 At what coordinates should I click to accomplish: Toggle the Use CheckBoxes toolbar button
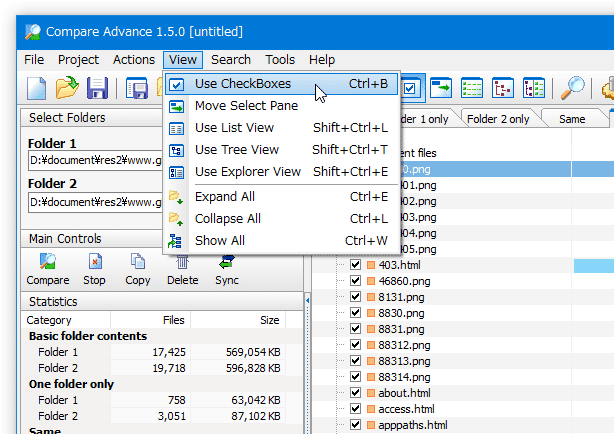click(411, 88)
